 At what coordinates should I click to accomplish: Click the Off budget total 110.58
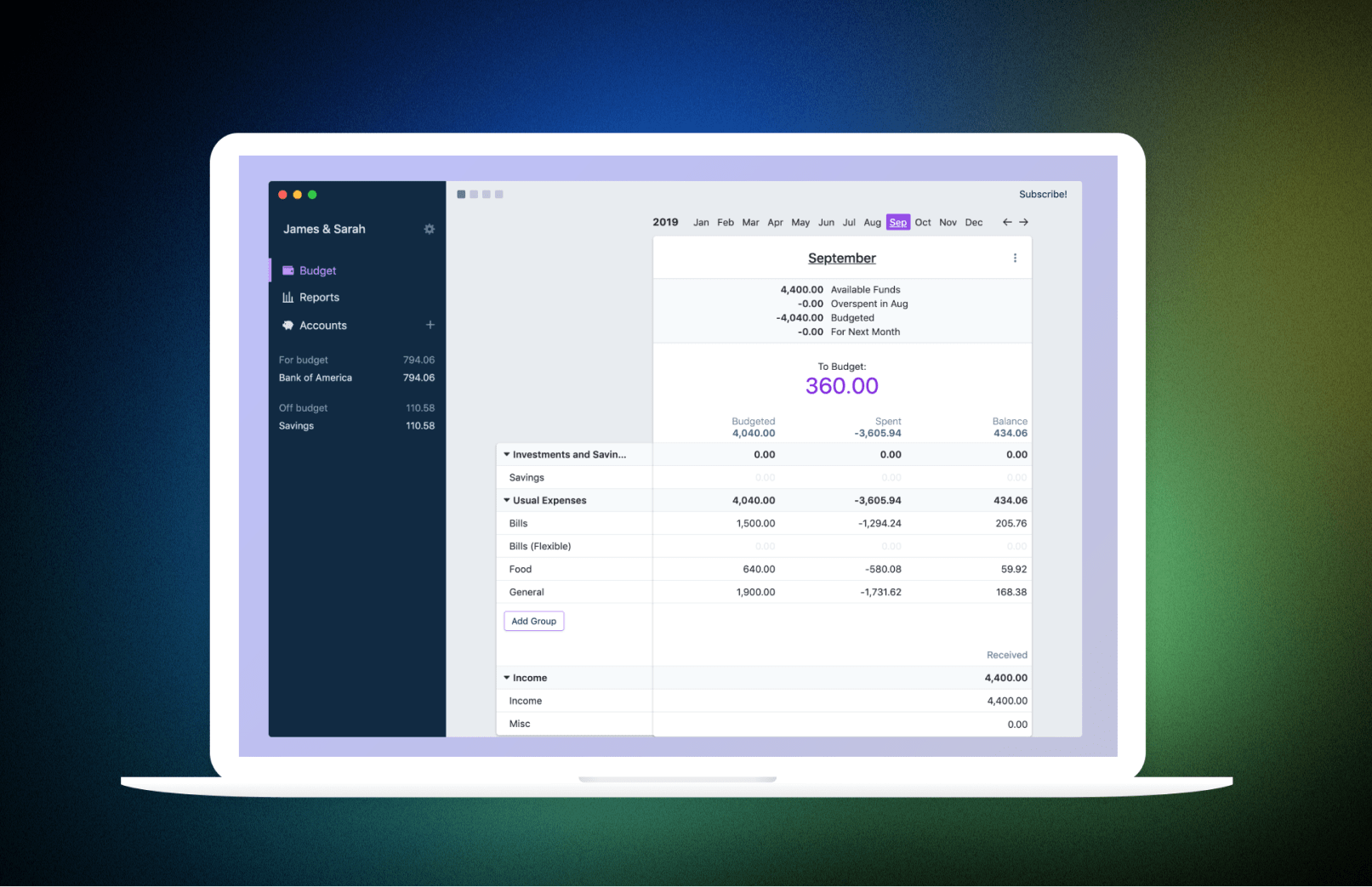click(420, 408)
